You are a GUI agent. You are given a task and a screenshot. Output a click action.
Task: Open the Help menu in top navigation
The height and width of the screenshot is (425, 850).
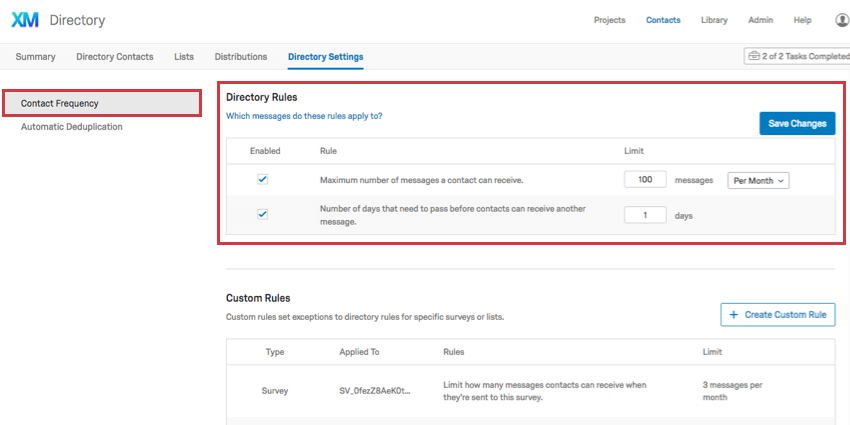coord(802,20)
